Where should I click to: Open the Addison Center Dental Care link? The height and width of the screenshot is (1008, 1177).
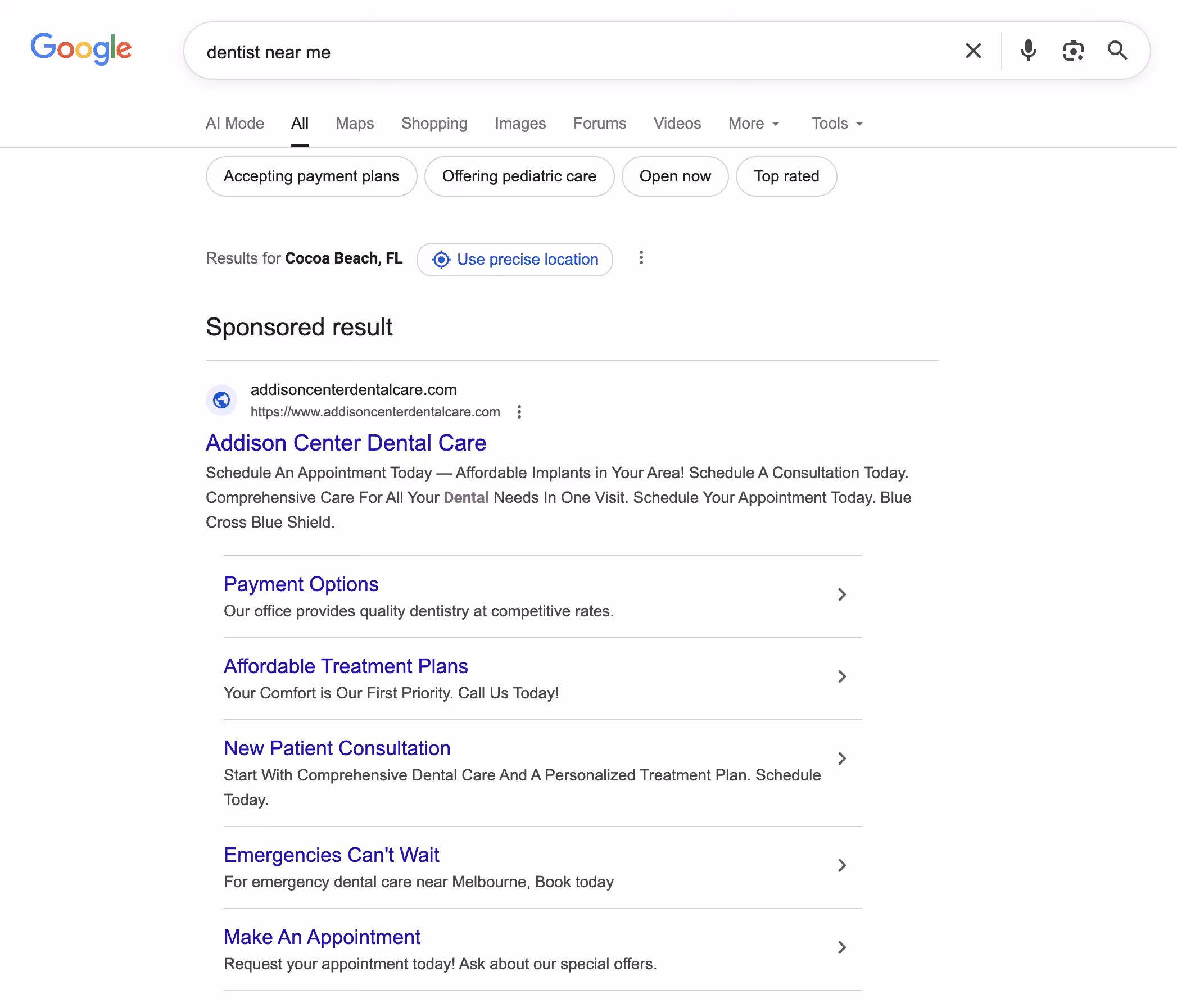pyautogui.click(x=346, y=443)
